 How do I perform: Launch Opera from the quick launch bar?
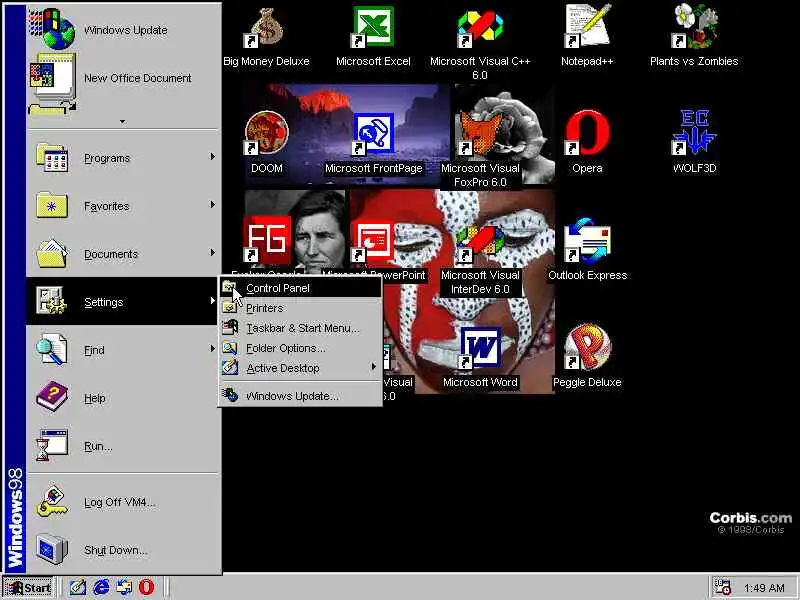click(146, 587)
